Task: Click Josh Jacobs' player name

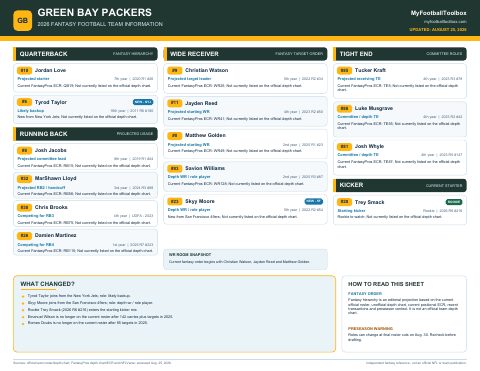Action: [51, 150]
